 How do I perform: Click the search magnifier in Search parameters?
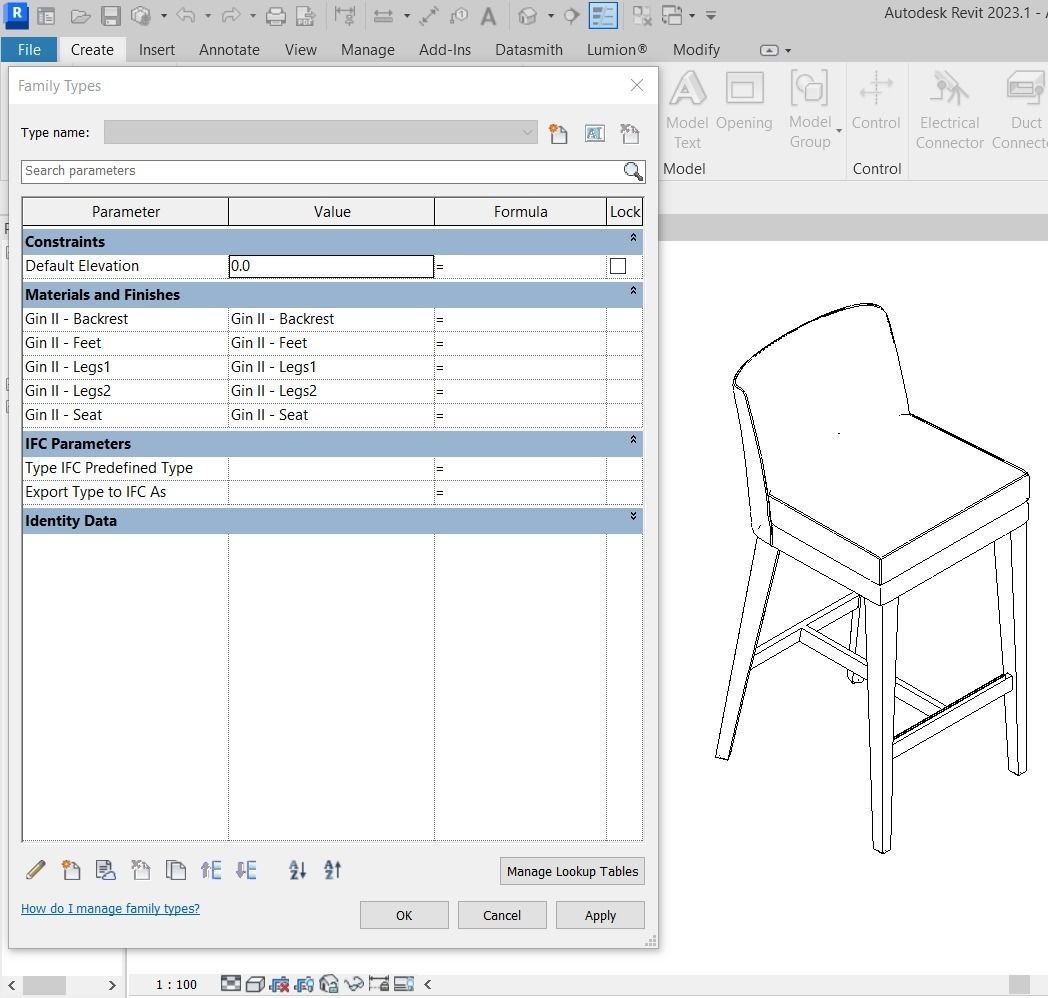click(633, 171)
